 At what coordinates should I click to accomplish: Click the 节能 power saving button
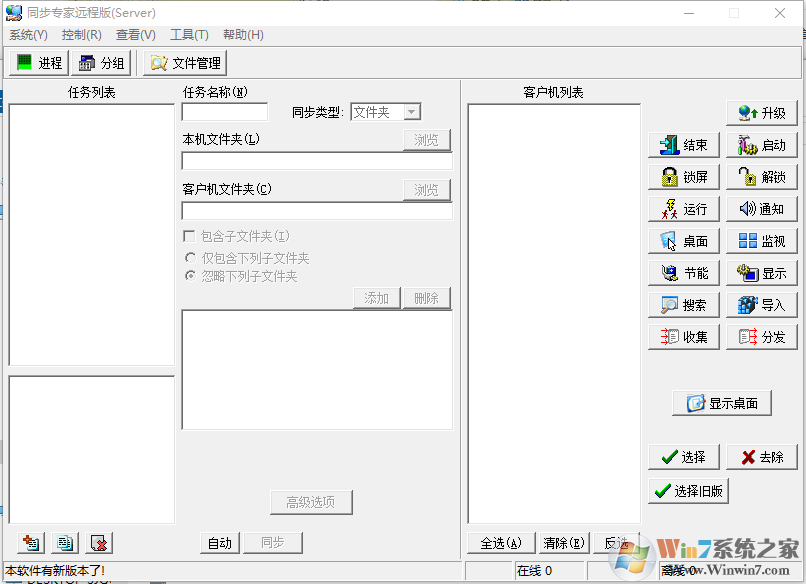point(684,273)
